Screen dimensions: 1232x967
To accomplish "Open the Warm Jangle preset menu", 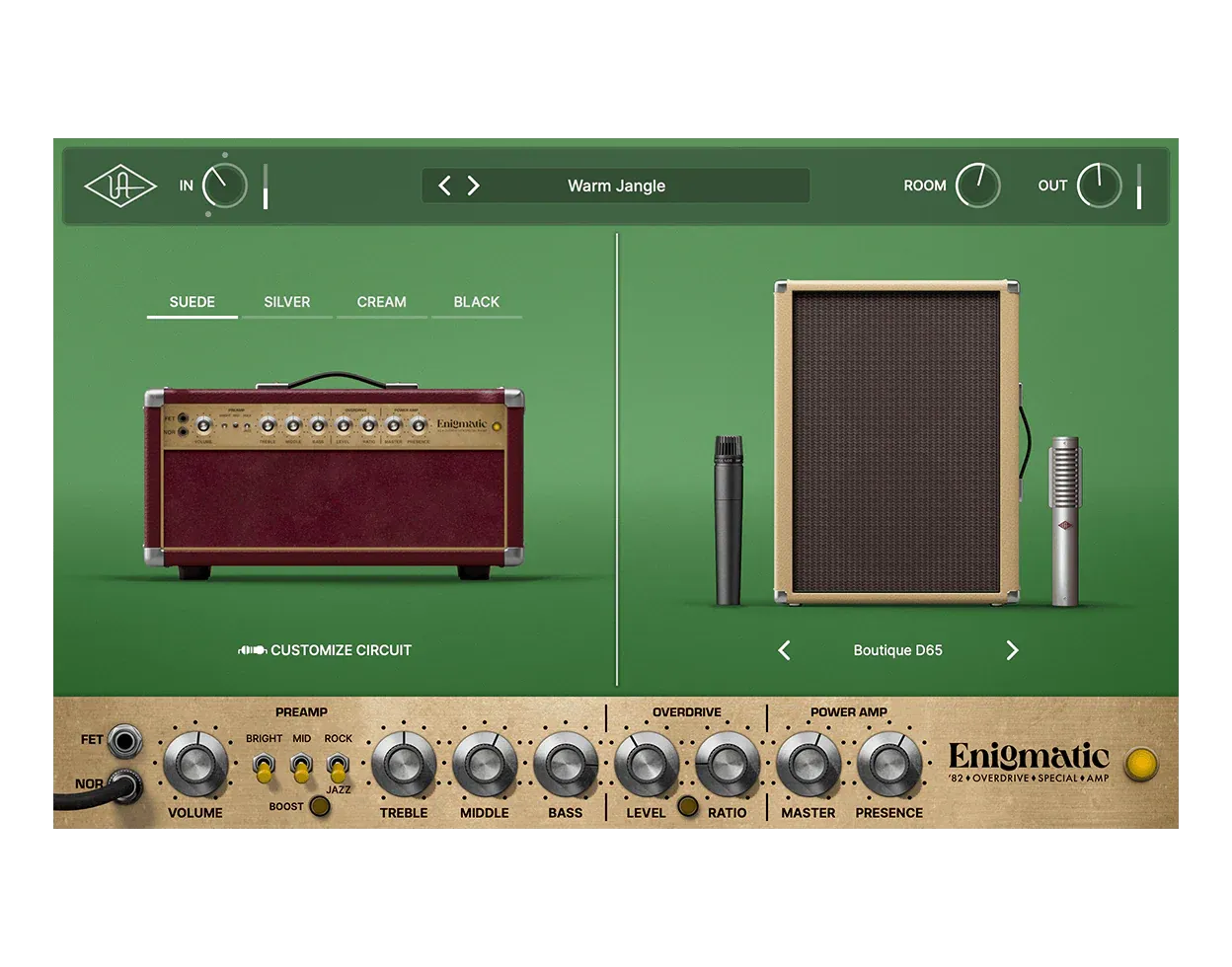I will (x=617, y=186).
